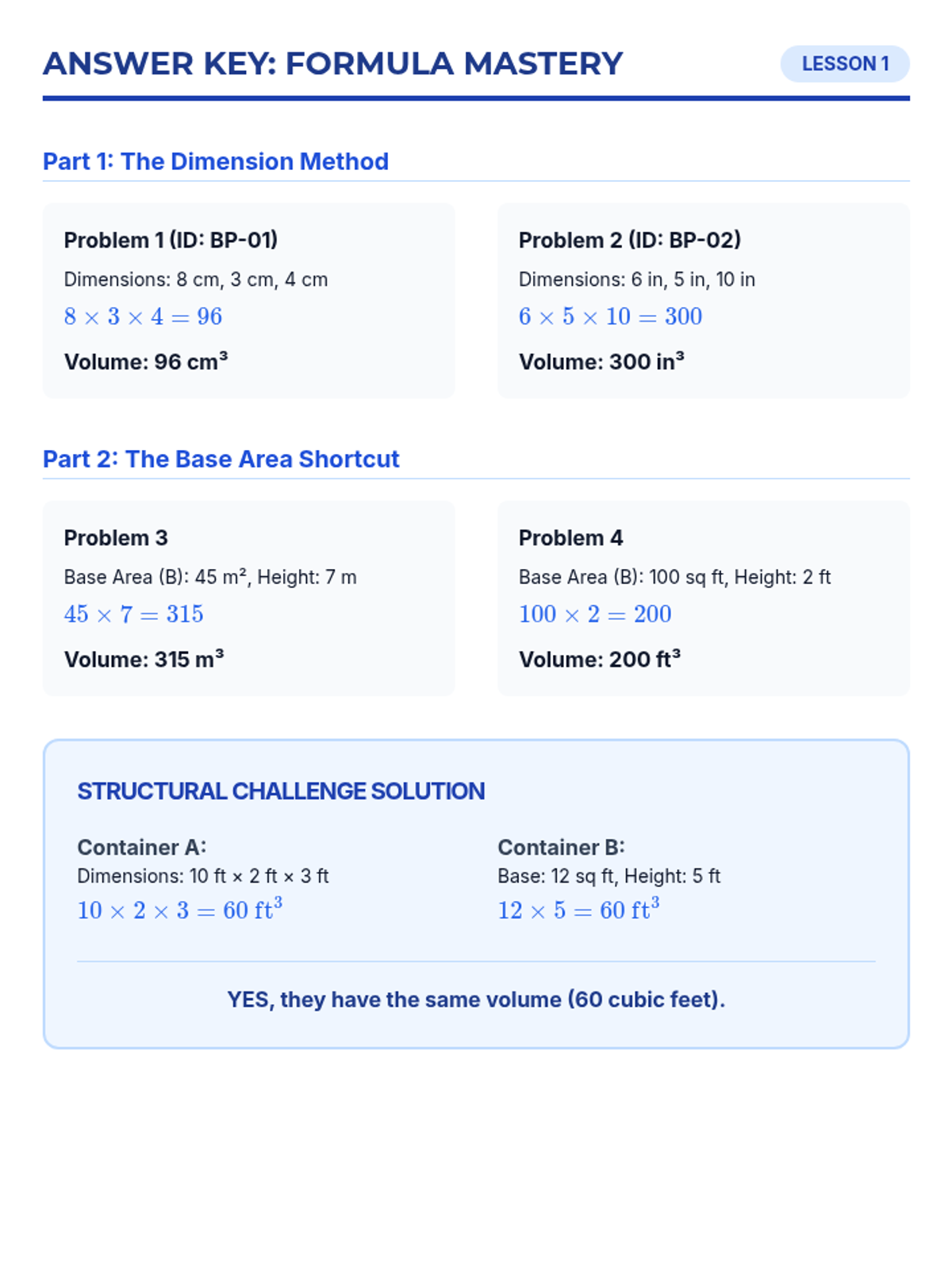Select the Volume: 300 in³ answer
Image resolution: width=952 pixels, height=1270 pixels.
[601, 361]
